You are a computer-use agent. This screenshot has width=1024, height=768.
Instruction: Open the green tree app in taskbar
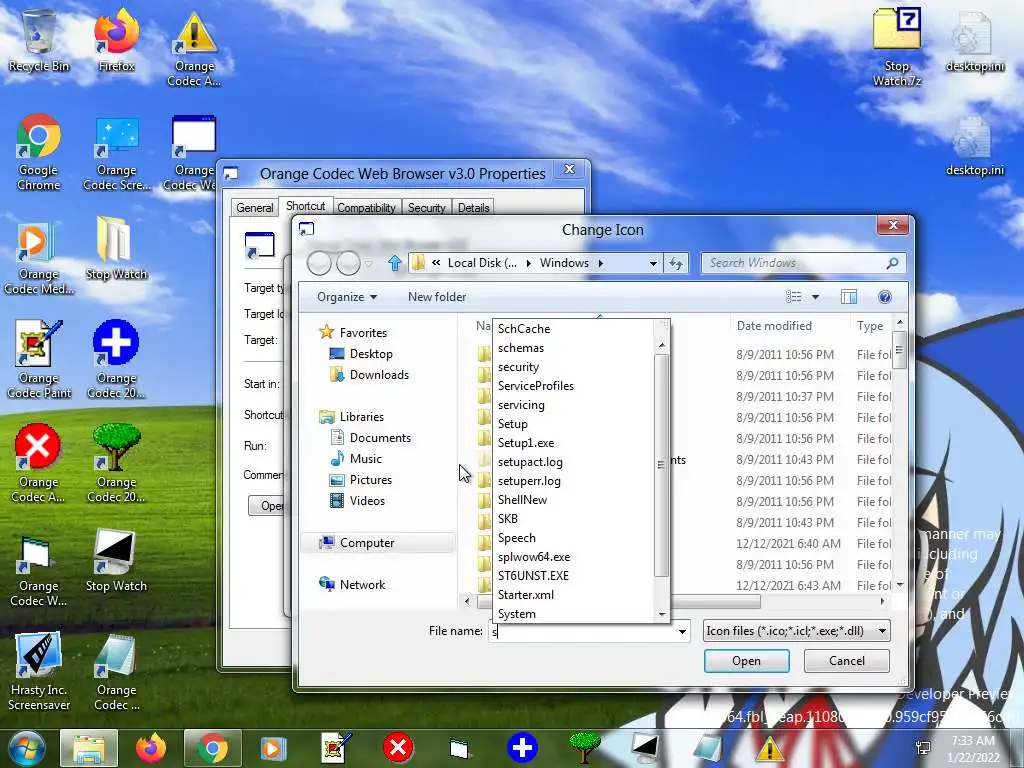pyautogui.click(x=584, y=748)
